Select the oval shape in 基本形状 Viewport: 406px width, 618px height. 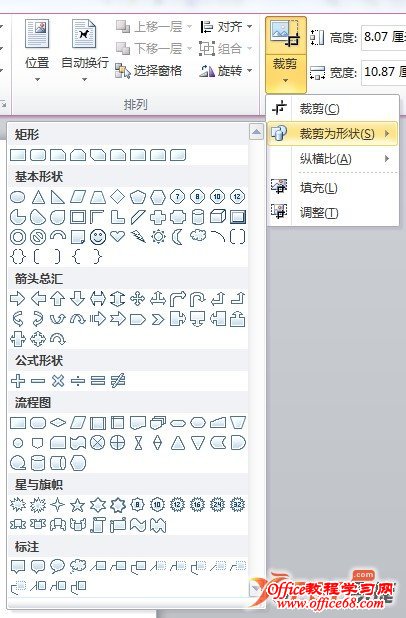pos(18,197)
